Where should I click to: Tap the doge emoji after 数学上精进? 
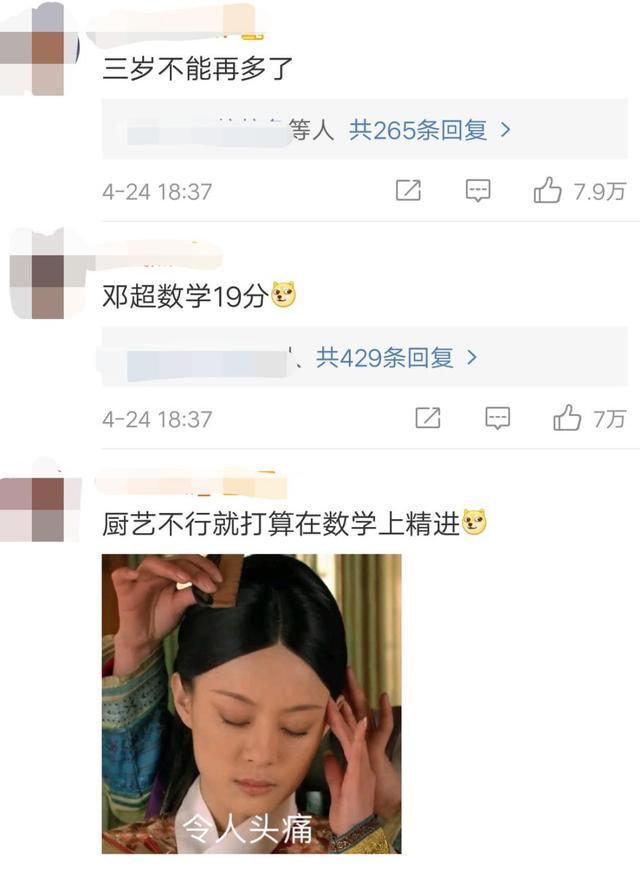pos(474,523)
